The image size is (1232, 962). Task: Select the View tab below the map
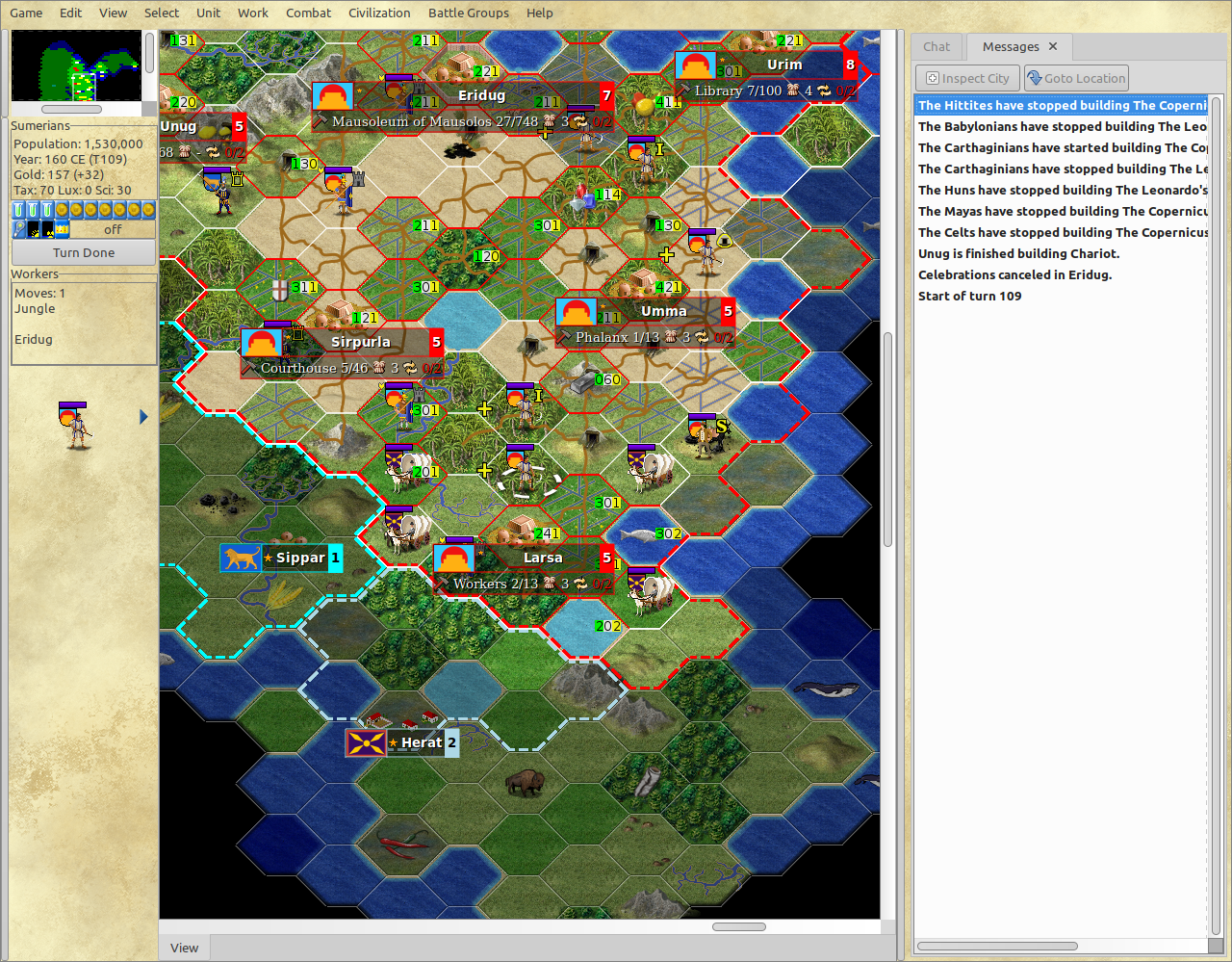[184, 948]
